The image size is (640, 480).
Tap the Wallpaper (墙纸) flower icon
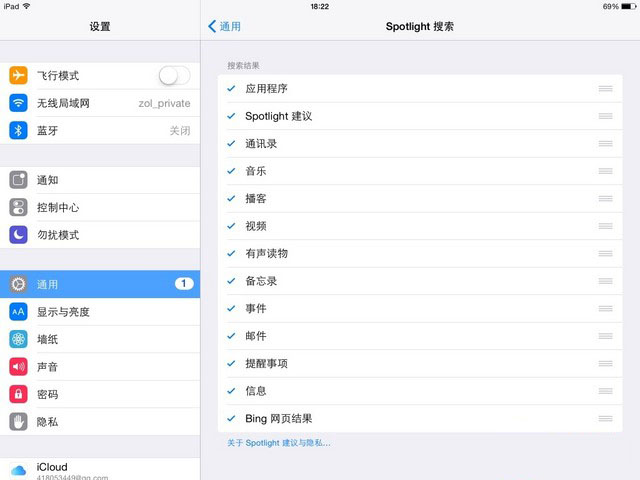pos(18,339)
